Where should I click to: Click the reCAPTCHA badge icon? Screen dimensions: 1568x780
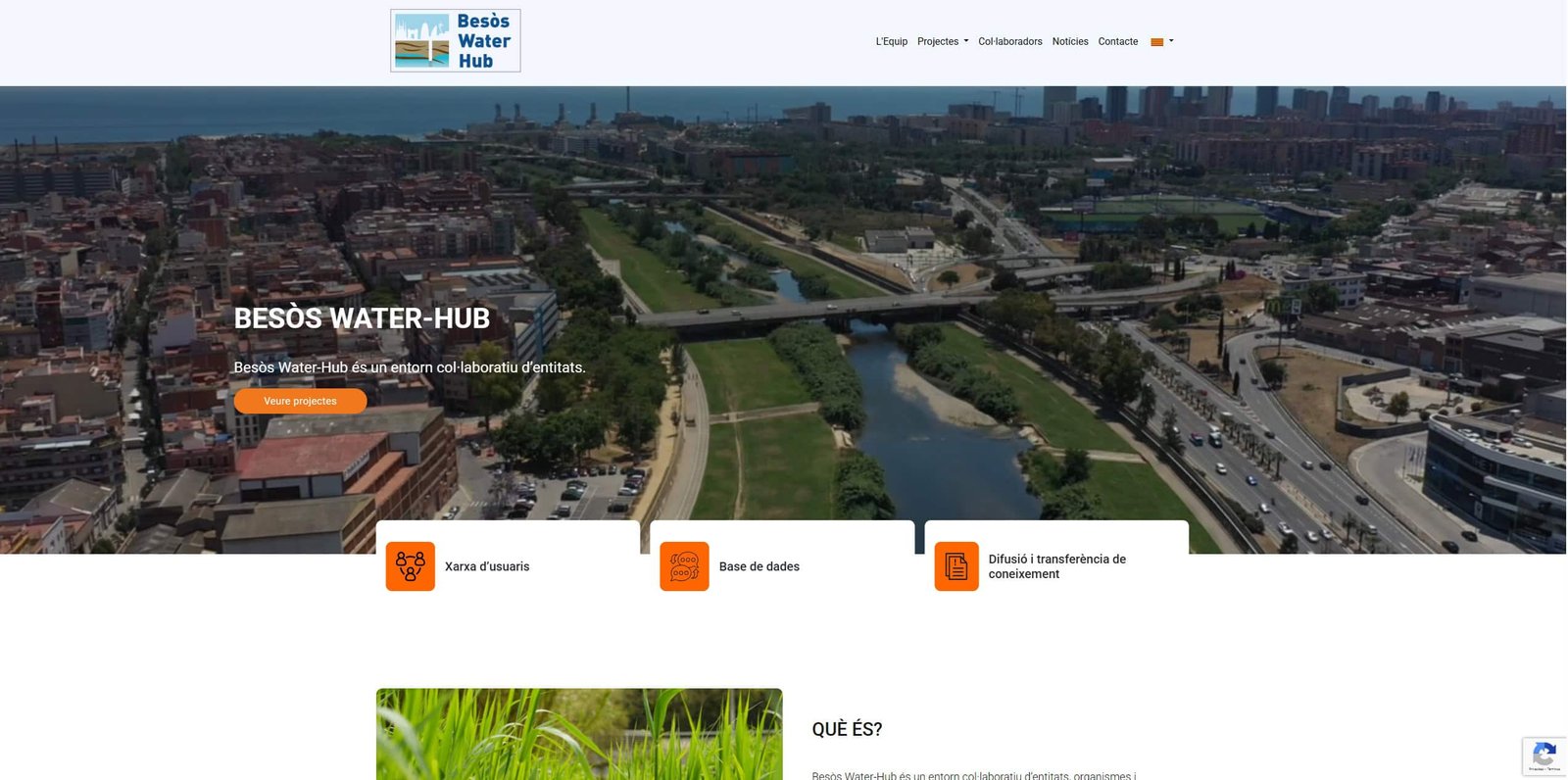click(1543, 756)
